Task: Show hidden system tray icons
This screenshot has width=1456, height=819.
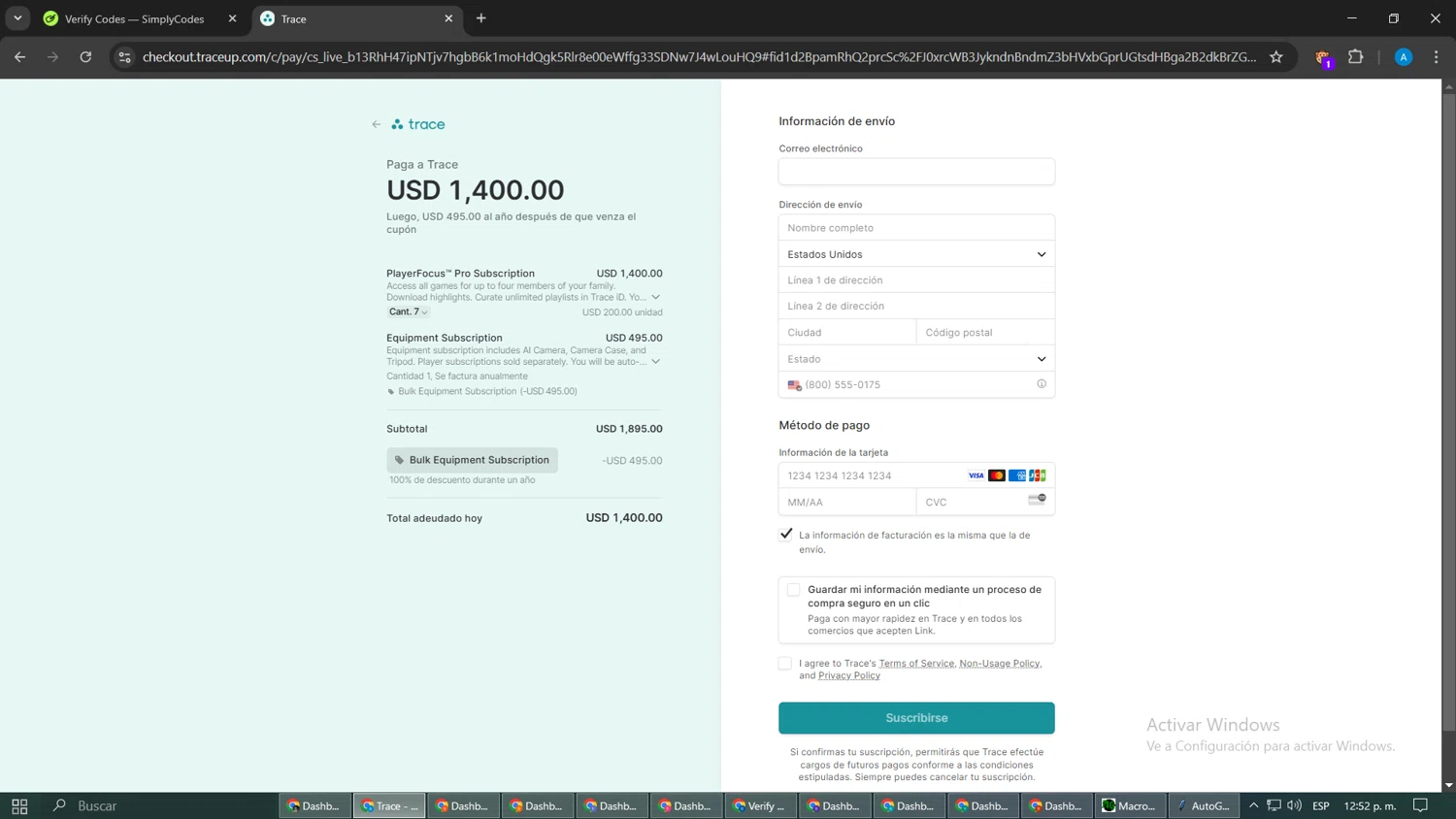Action: click(x=1253, y=805)
